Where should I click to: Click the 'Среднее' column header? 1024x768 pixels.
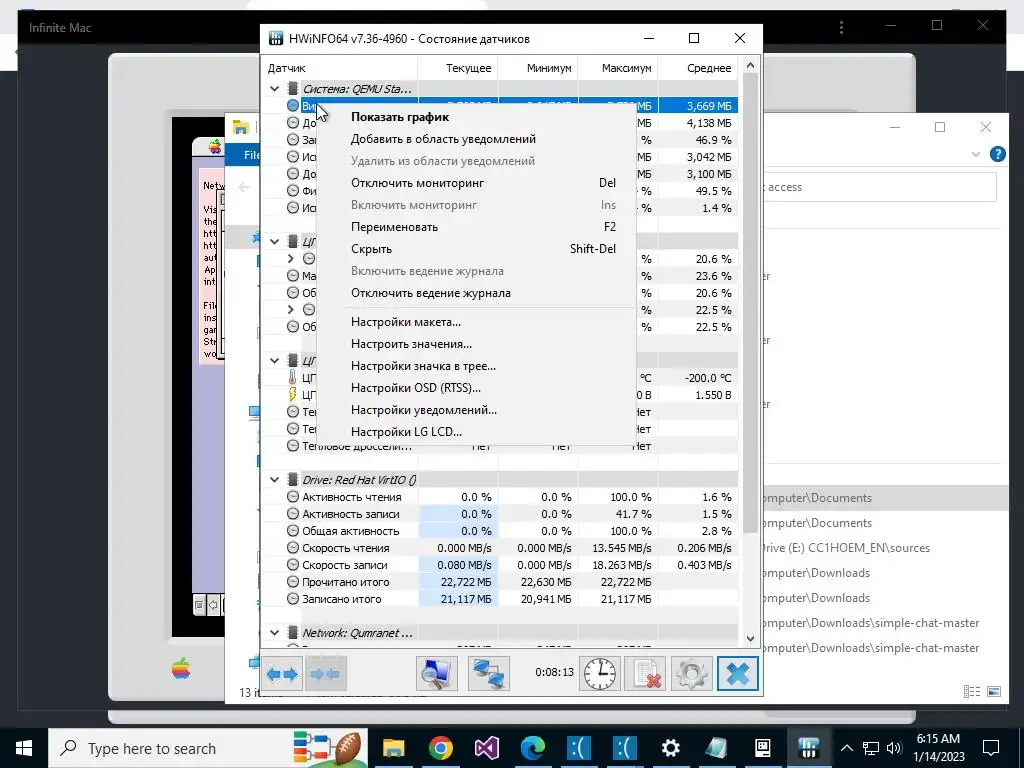[x=698, y=68]
